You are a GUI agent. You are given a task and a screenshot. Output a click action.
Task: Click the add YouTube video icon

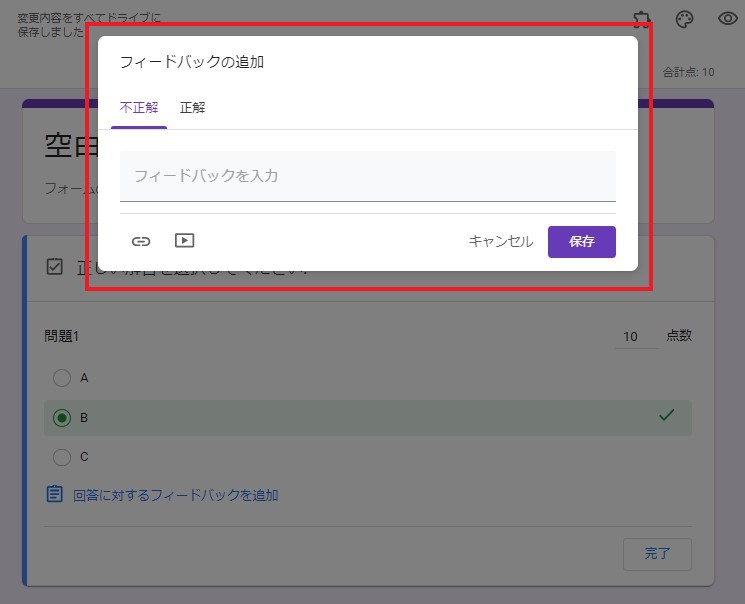[184, 241]
